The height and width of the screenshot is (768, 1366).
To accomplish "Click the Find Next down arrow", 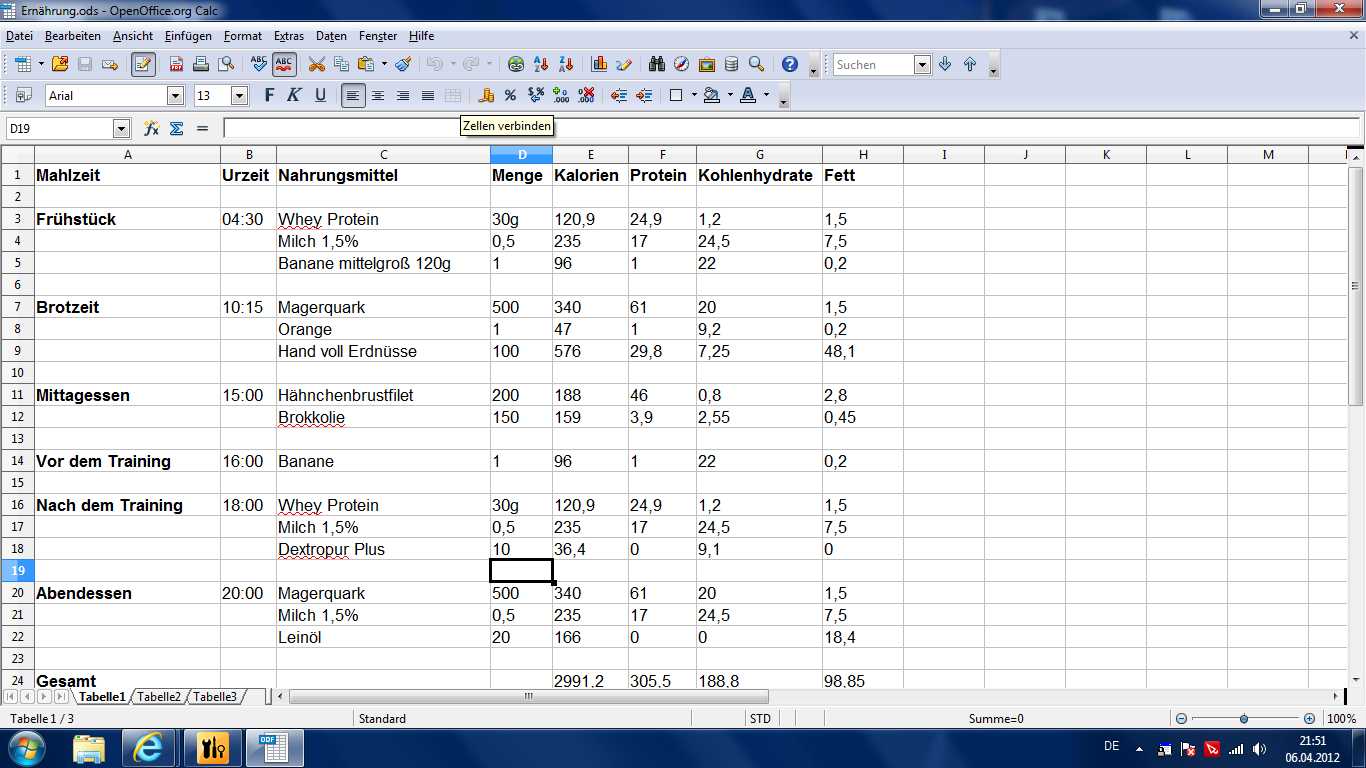I will point(945,64).
